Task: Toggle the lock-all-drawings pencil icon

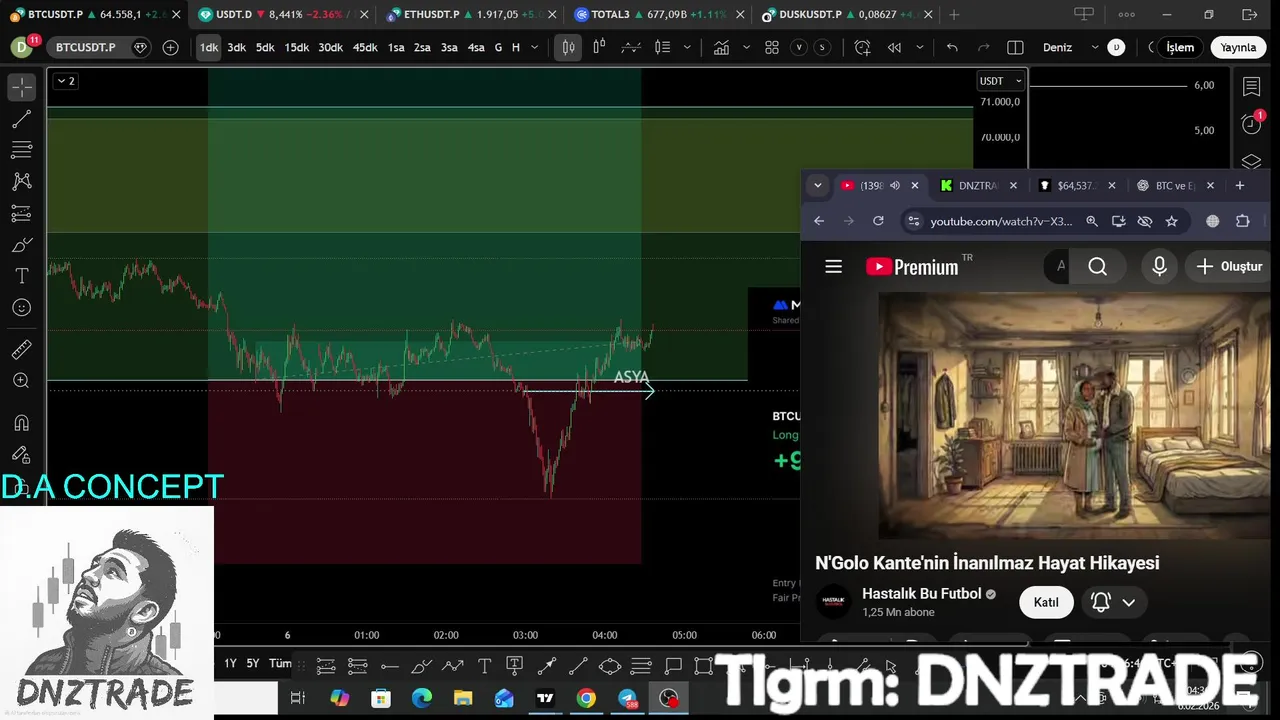Action: coord(21,455)
